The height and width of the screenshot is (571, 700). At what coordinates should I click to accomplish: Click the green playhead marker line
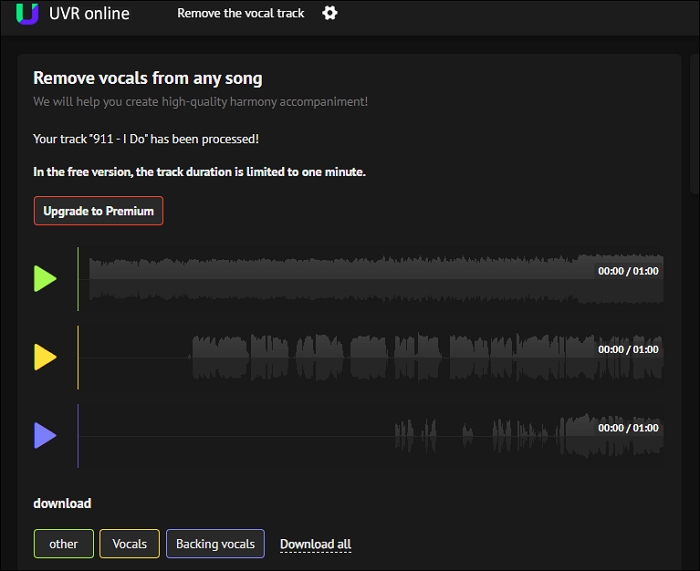(x=78, y=279)
